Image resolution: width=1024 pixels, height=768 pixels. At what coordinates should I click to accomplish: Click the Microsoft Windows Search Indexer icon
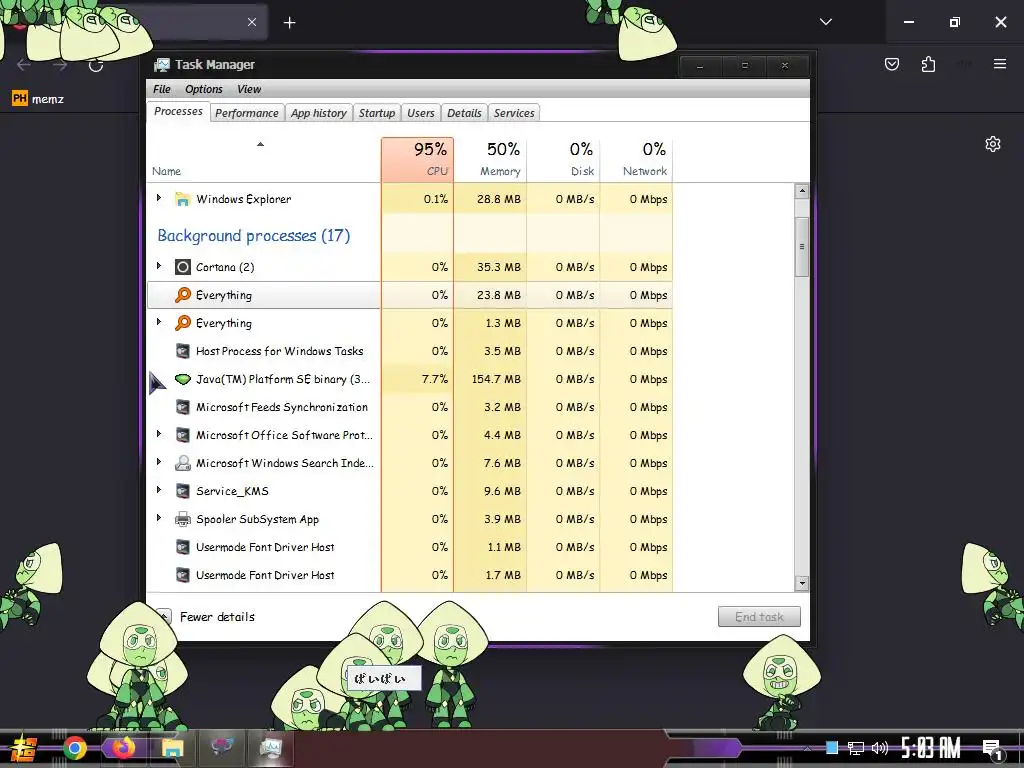pyautogui.click(x=183, y=464)
